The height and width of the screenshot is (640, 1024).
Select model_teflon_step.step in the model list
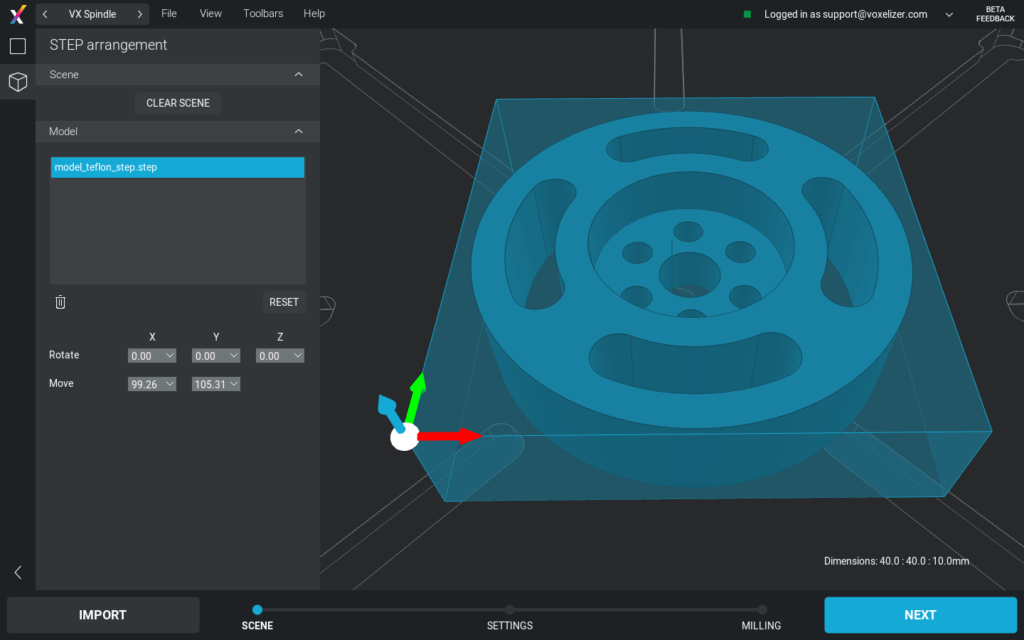(x=177, y=167)
